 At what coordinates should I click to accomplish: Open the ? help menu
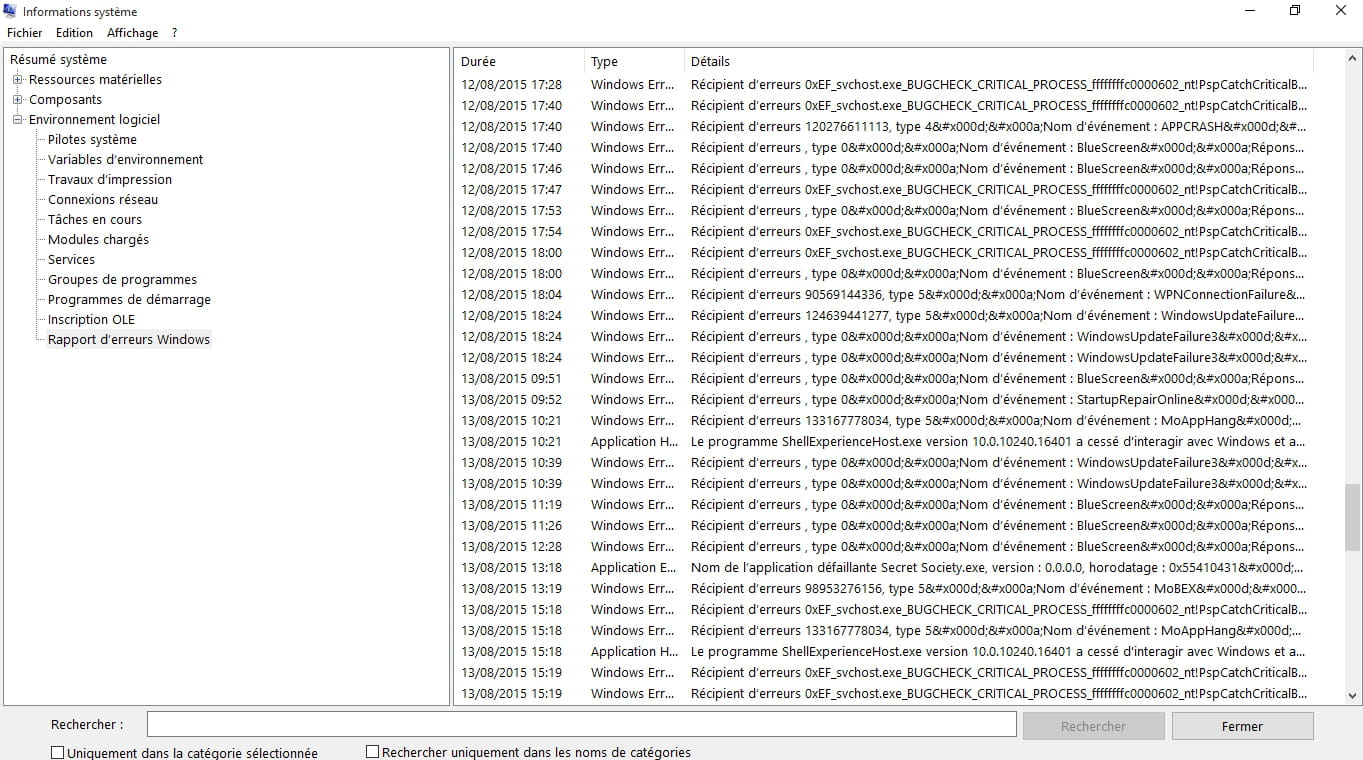click(x=174, y=33)
